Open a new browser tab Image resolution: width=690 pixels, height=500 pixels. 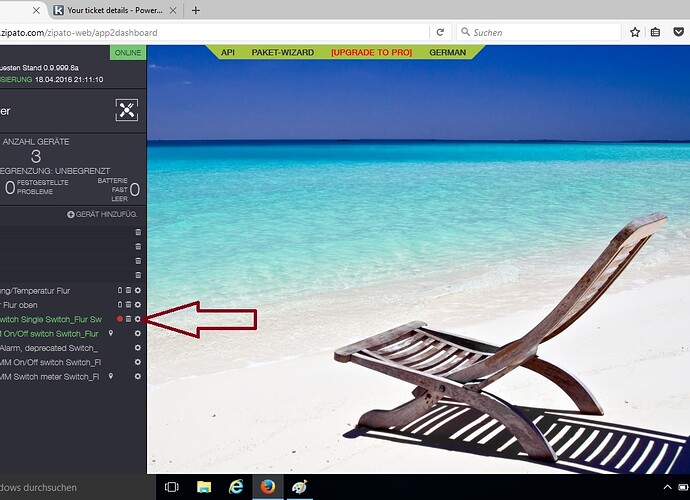click(196, 10)
